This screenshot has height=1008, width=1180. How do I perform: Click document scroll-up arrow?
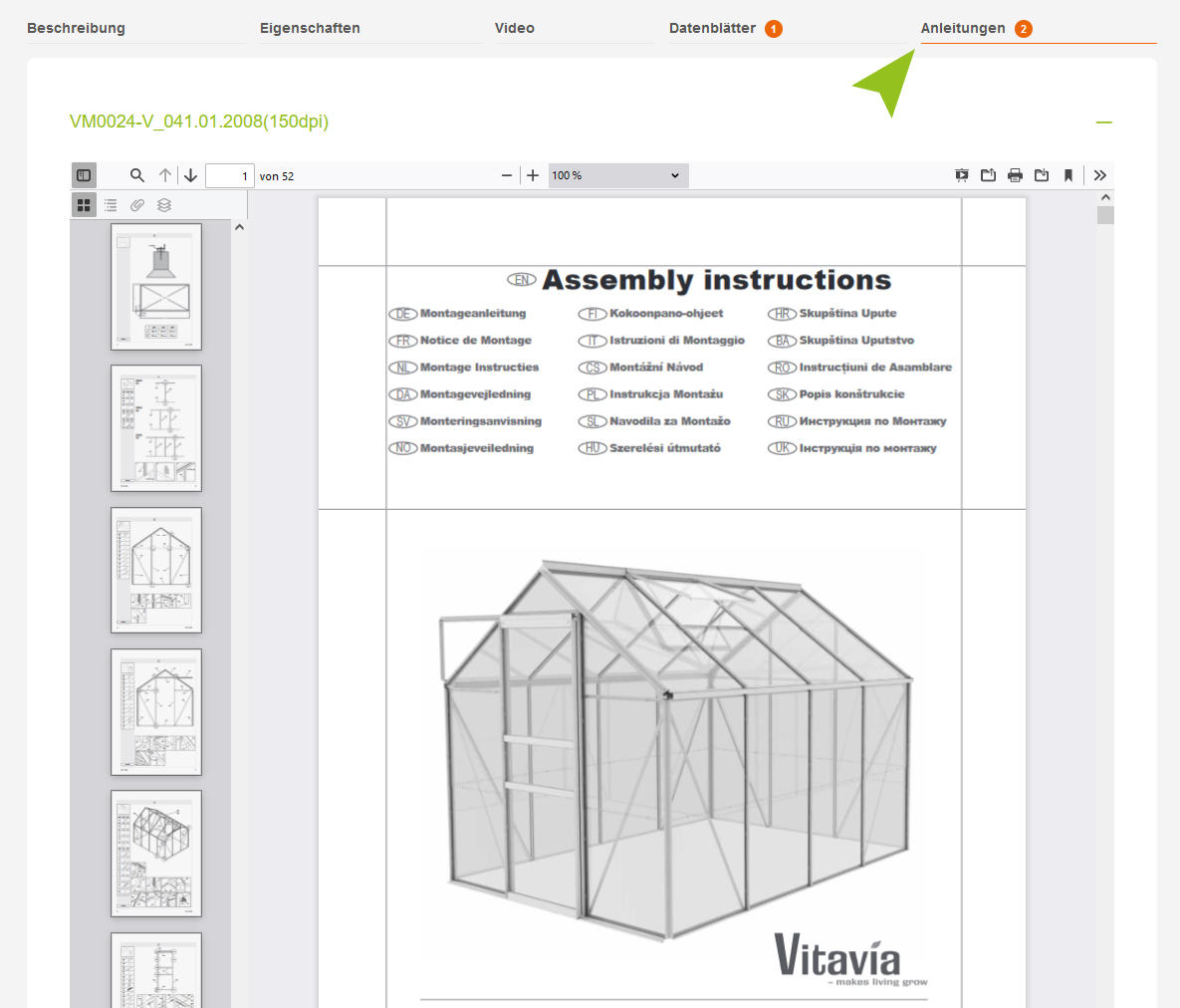coord(1105,197)
